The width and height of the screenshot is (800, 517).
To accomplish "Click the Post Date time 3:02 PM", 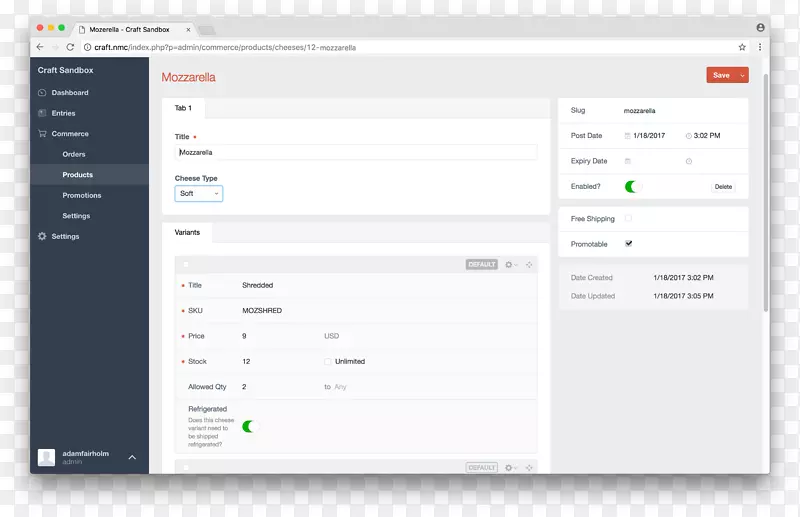I will pyautogui.click(x=707, y=136).
